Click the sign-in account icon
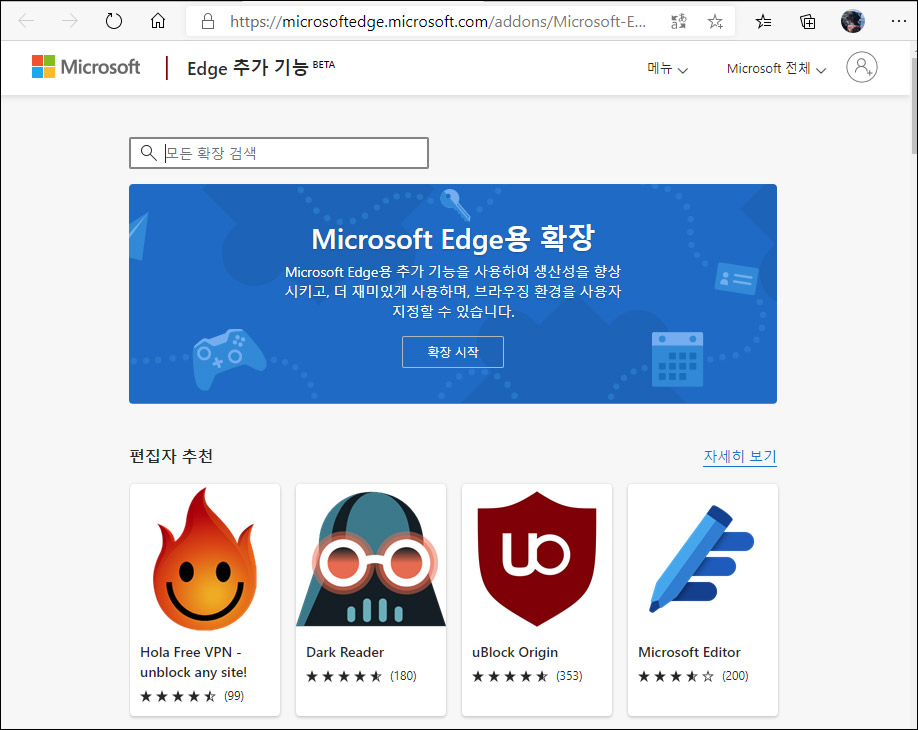 tap(861, 67)
